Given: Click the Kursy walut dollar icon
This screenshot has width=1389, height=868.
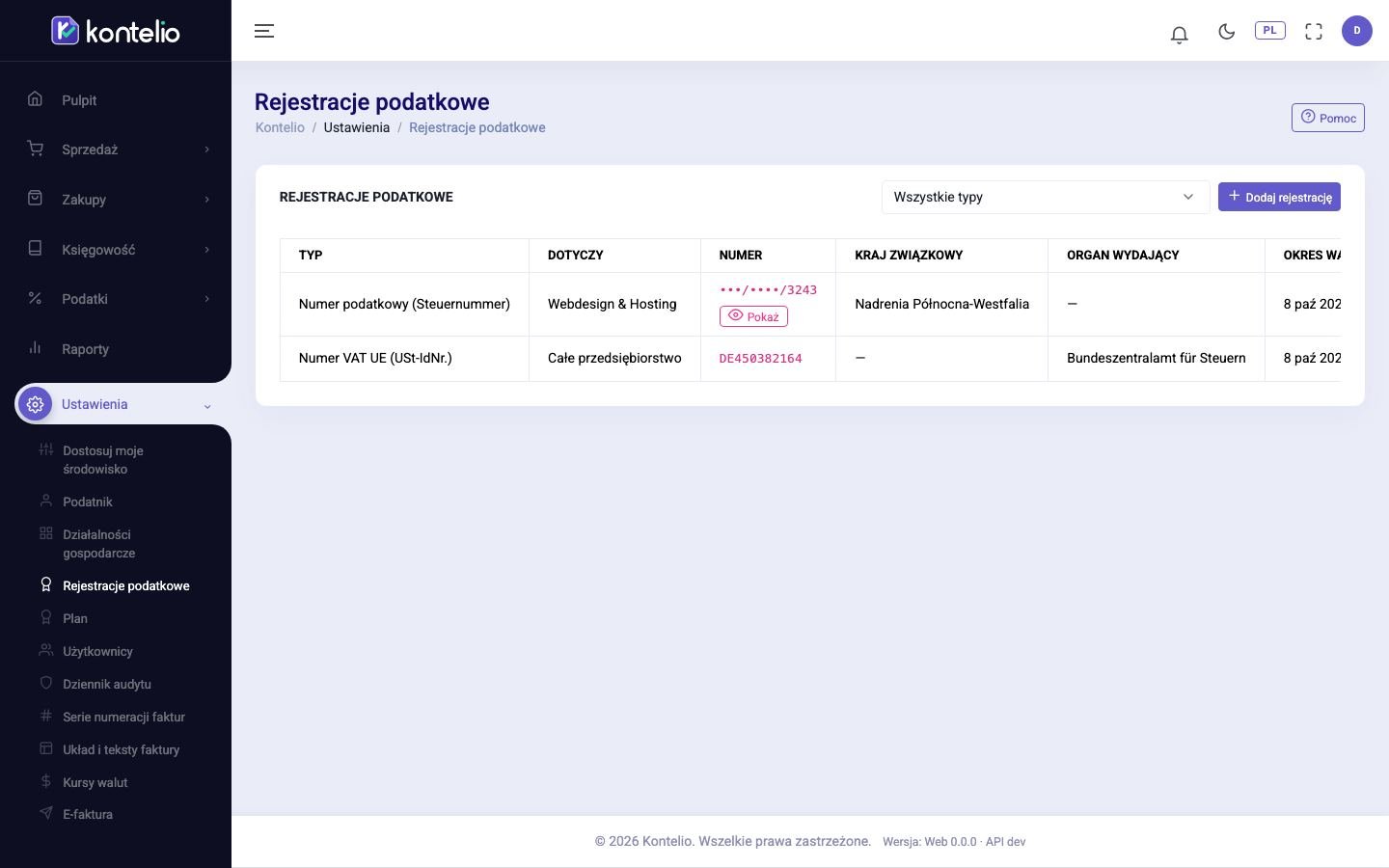Looking at the screenshot, I should pos(45,781).
